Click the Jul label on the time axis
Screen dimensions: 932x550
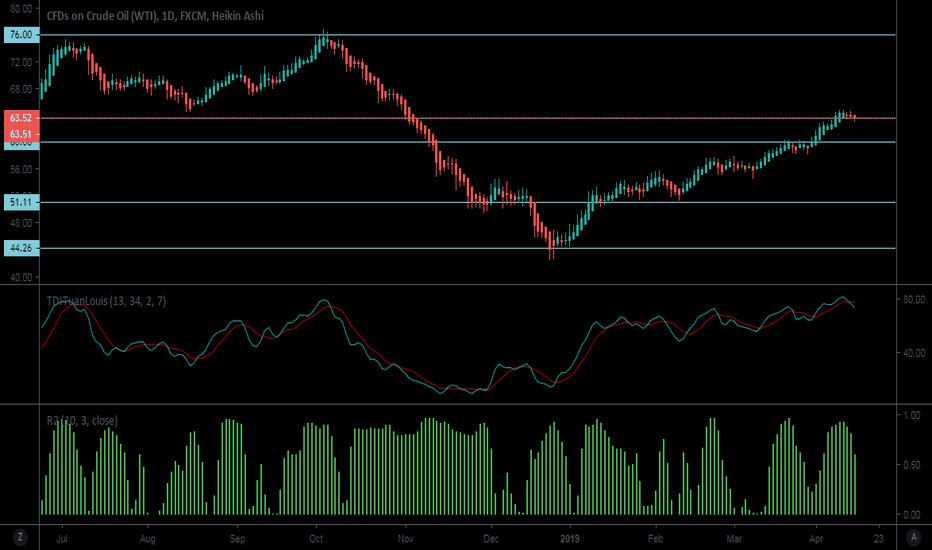62,539
